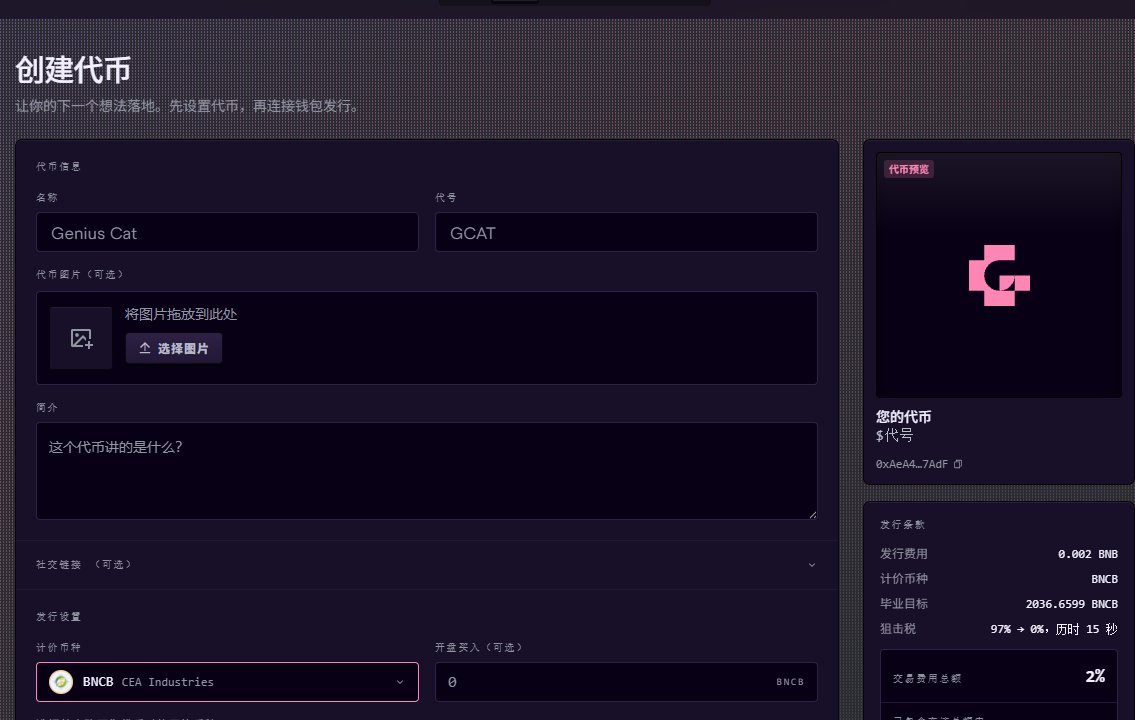
Task: Click the image upload placeholder icon
Action: tap(81, 338)
